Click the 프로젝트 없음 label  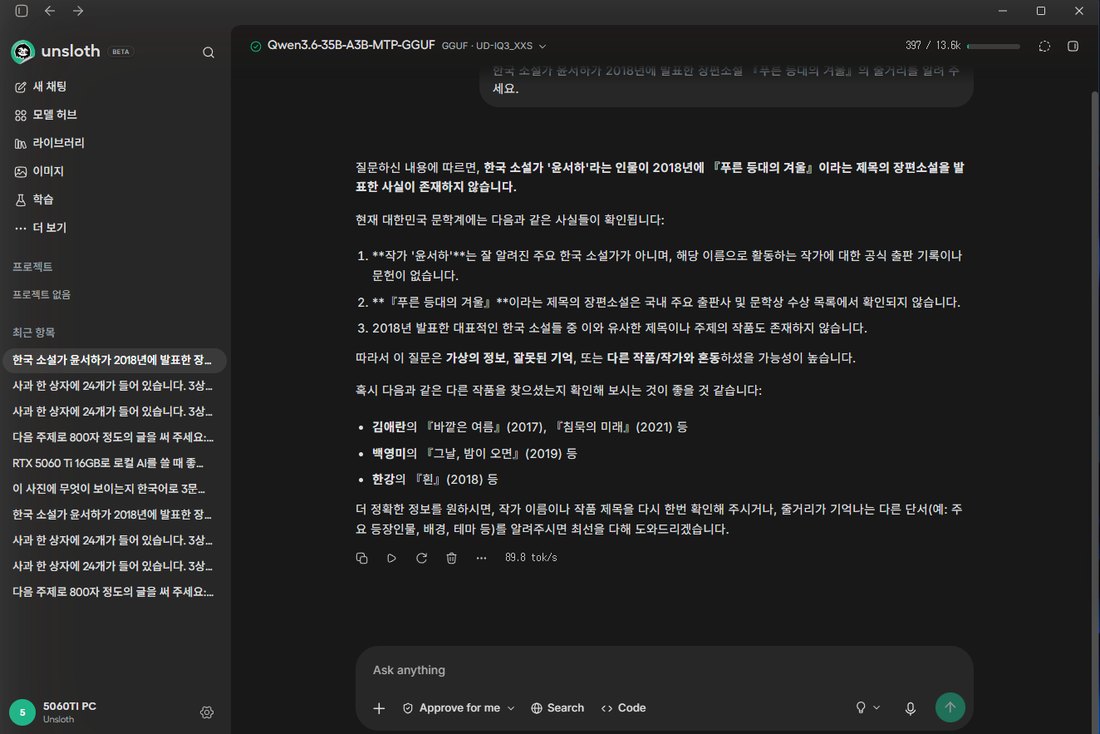pyautogui.click(x=41, y=295)
